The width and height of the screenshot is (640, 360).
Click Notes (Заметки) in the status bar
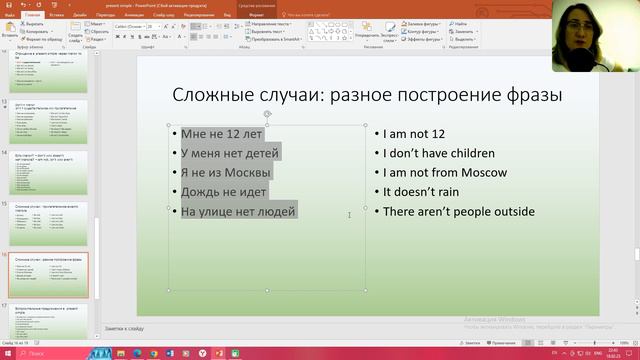click(470, 343)
